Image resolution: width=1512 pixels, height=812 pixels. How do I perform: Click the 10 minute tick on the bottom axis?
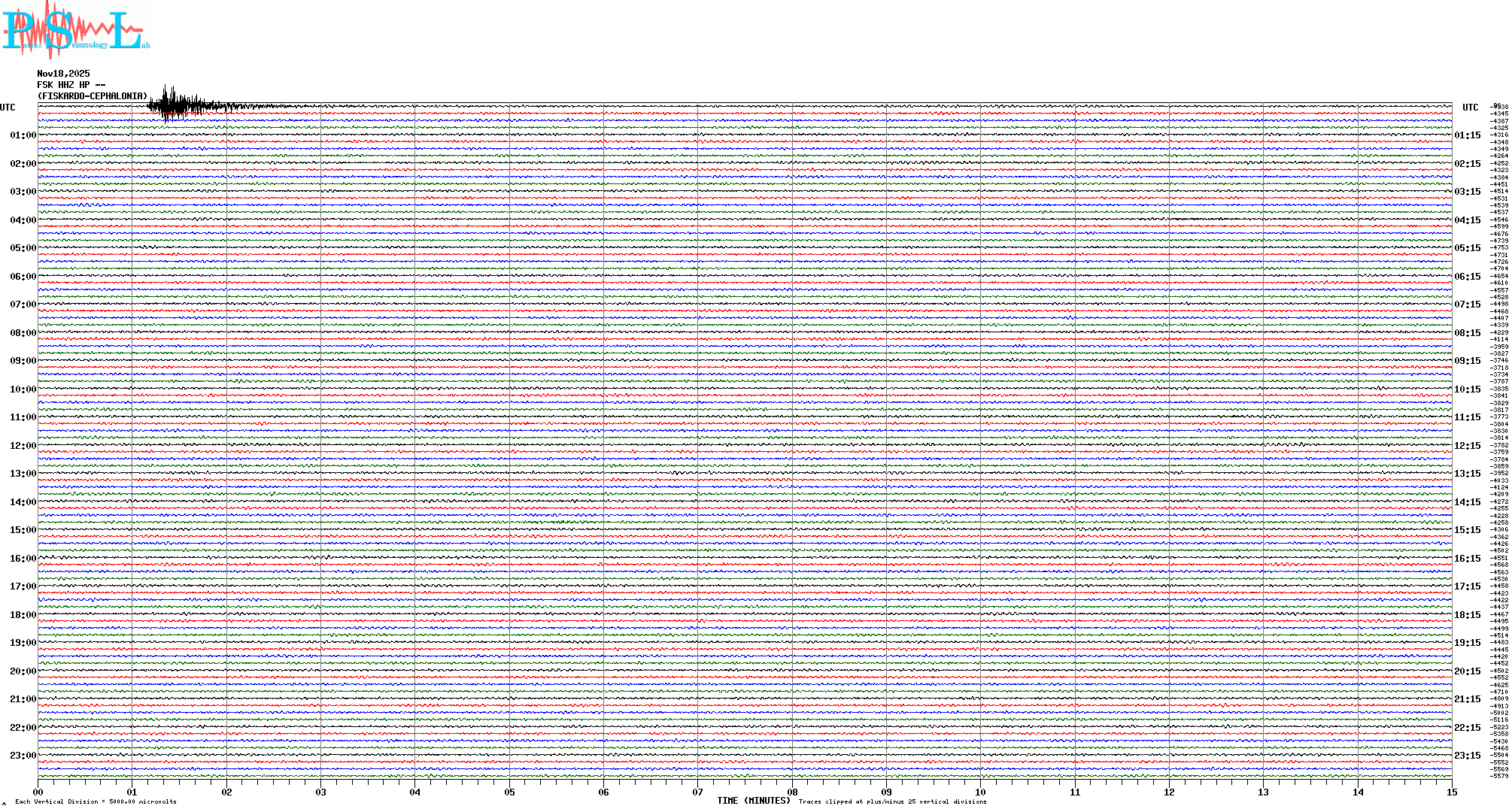point(980,792)
